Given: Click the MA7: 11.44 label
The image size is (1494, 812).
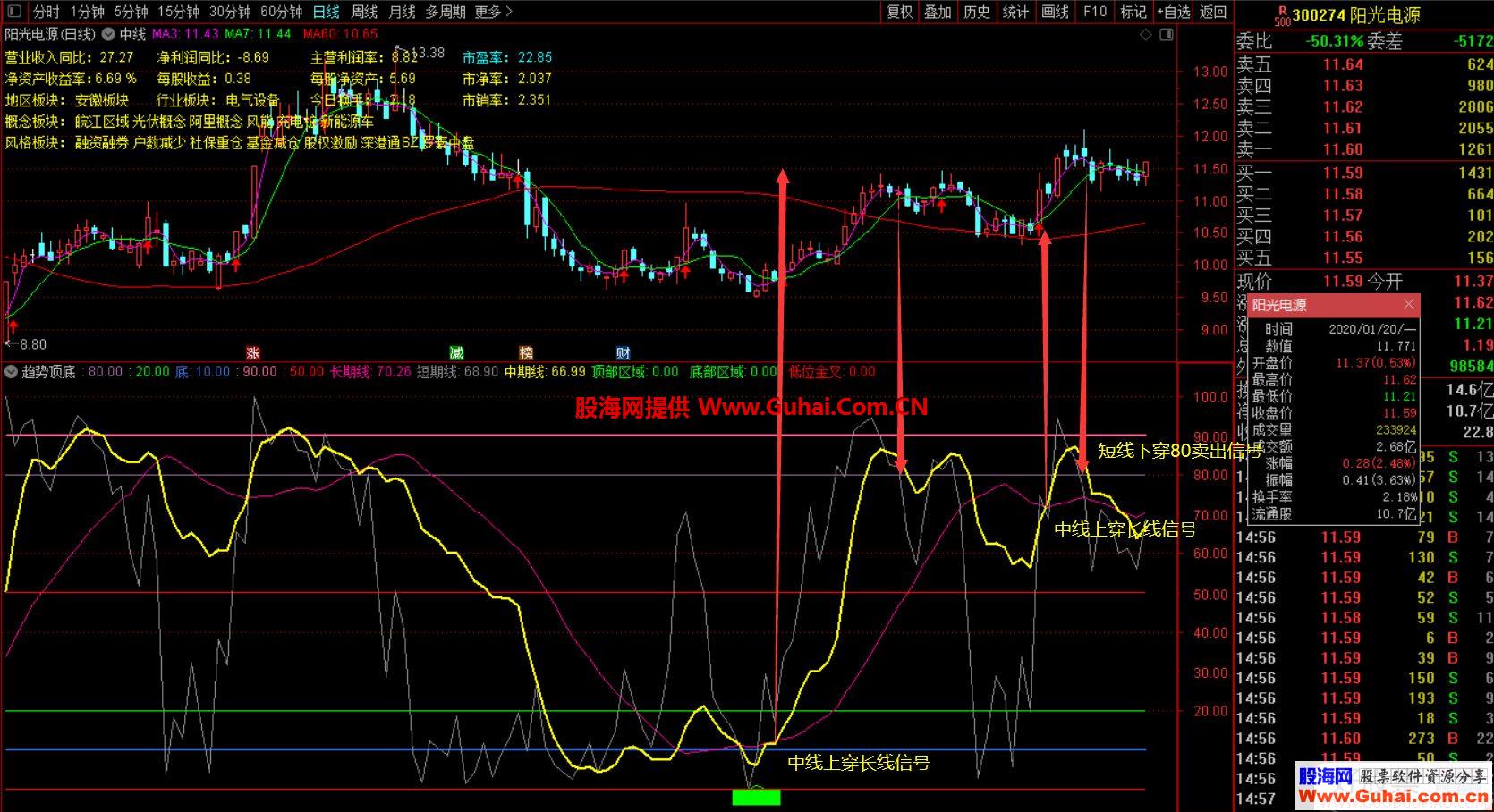Looking at the screenshot, I should click(x=258, y=34).
